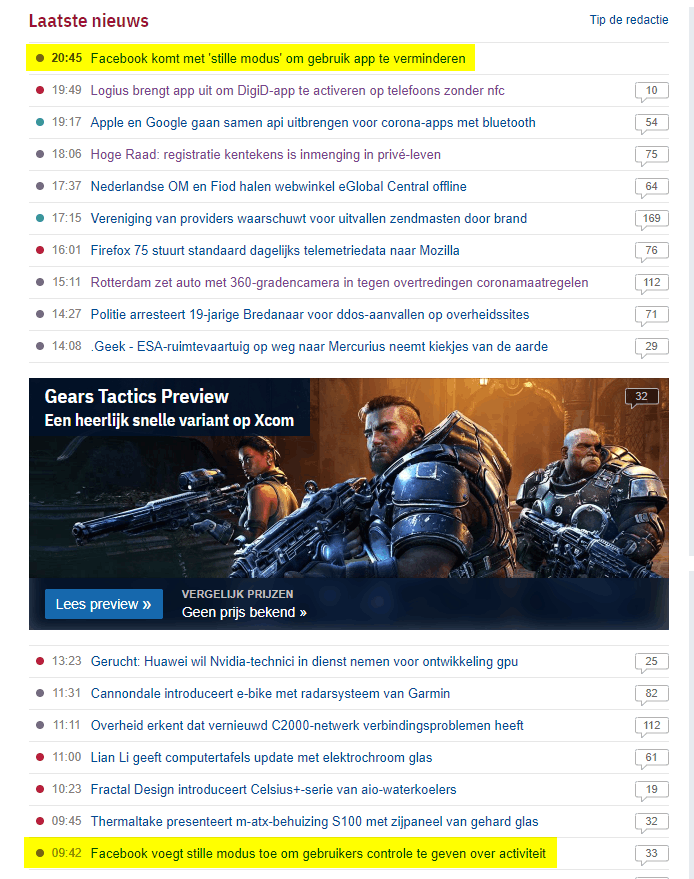Open Apple en Google corona-apps api article
This screenshot has width=694, height=879.
(x=313, y=122)
